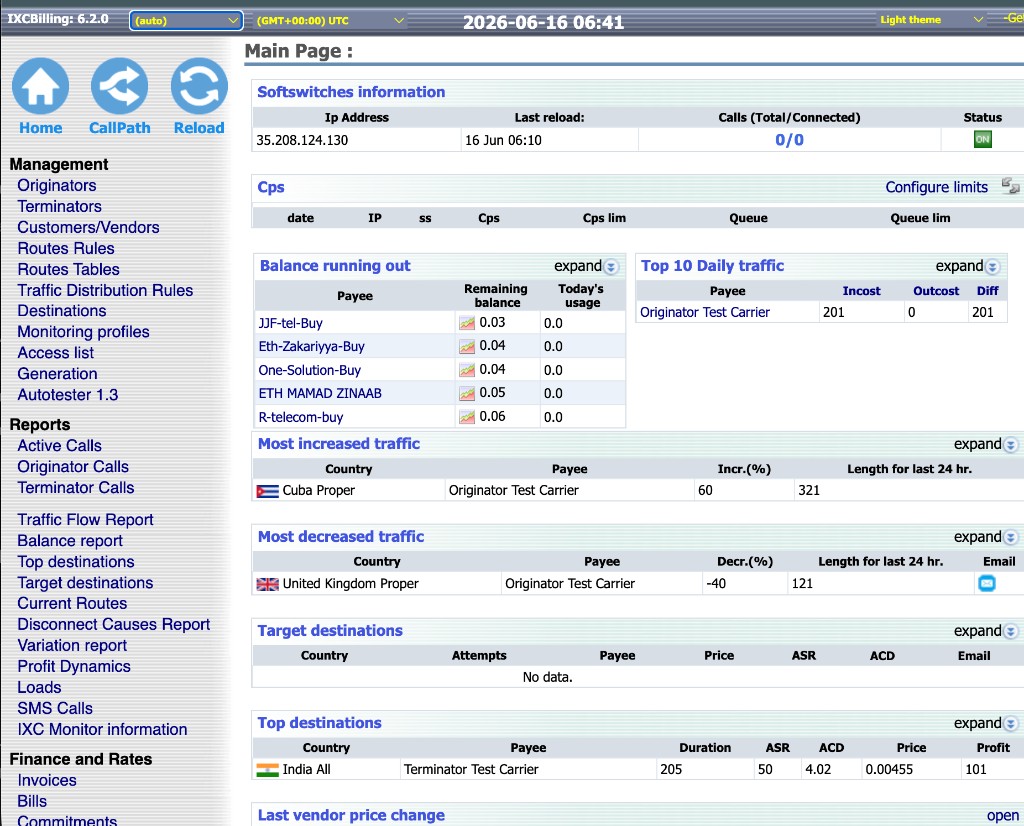Image resolution: width=1024 pixels, height=826 pixels.
Task: Open balance chart icon for JJF-tel-Buy
Action: pos(467,323)
